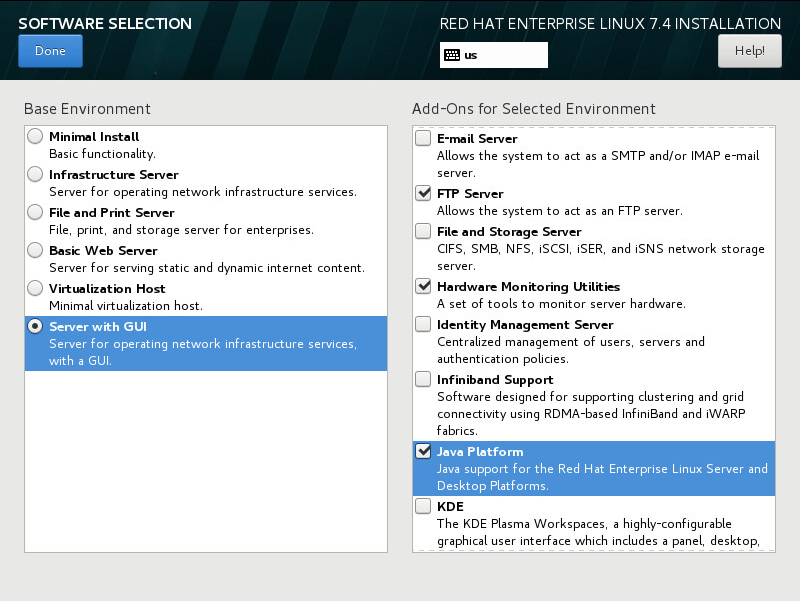Choose Infrastructure Server base environment

[x=35, y=174]
